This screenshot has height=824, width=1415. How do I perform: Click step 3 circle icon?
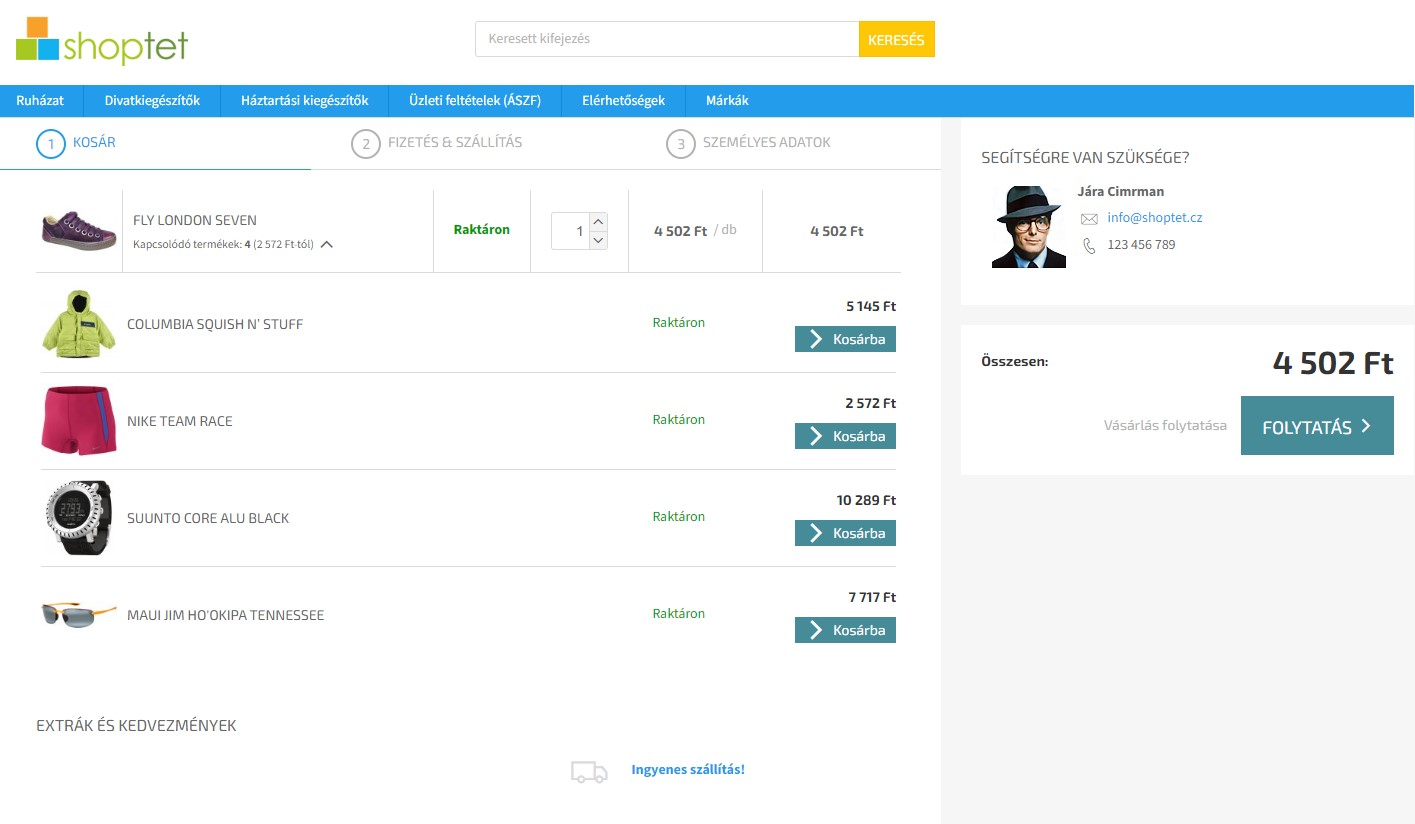click(681, 144)
